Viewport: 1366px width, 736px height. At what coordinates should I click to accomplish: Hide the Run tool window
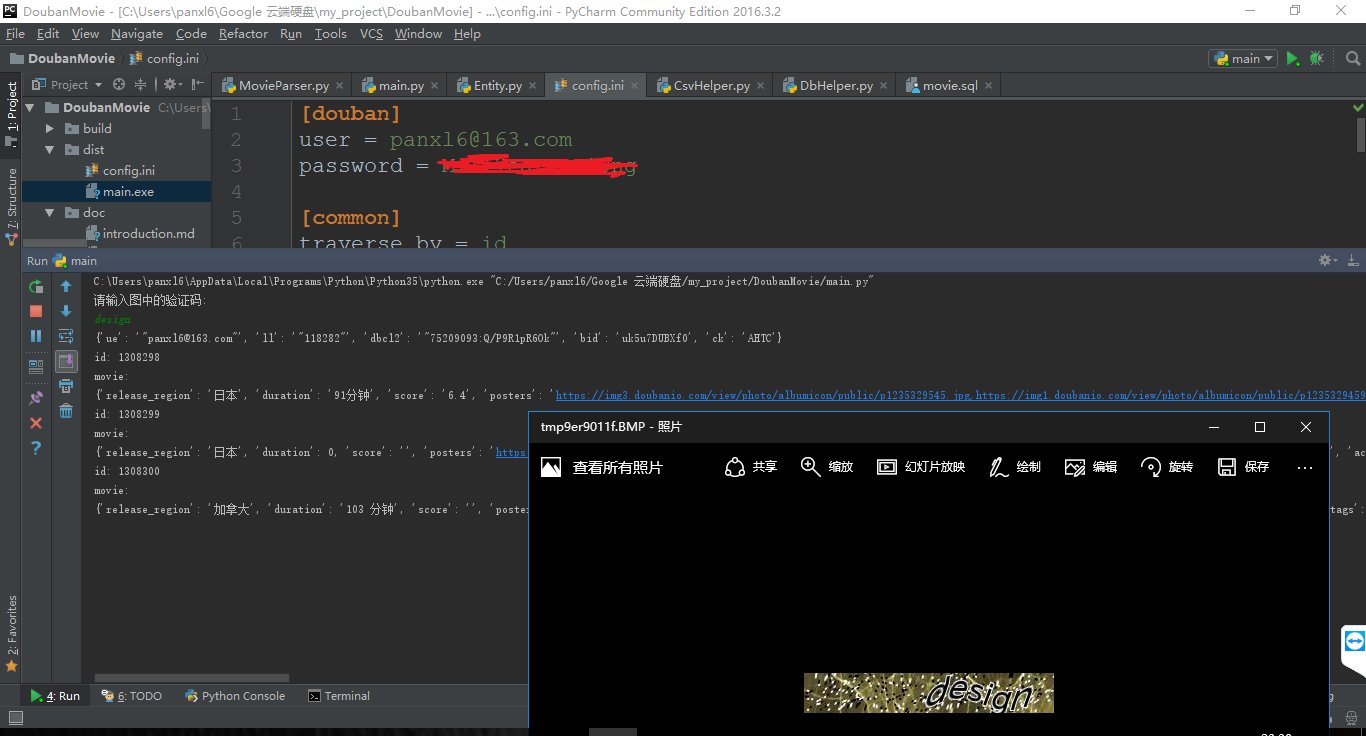tap(1354, 260)
